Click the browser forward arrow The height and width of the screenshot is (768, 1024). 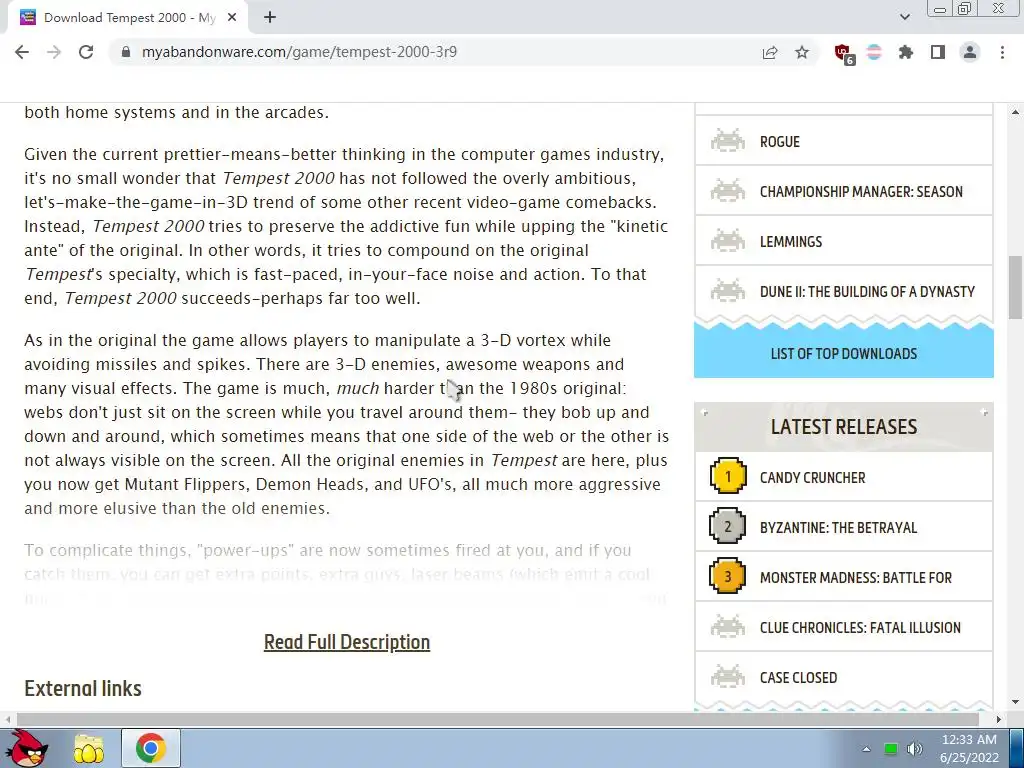coord(54,52)
